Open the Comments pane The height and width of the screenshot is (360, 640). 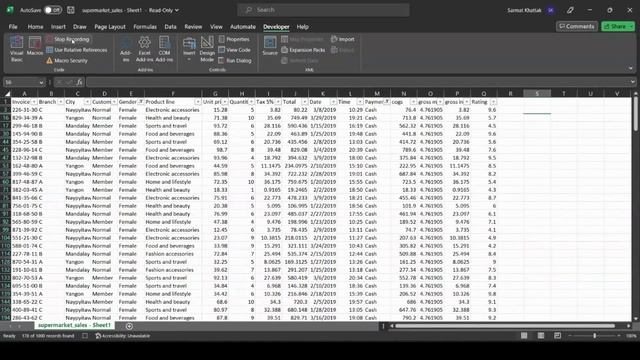(x=577, y=26)
